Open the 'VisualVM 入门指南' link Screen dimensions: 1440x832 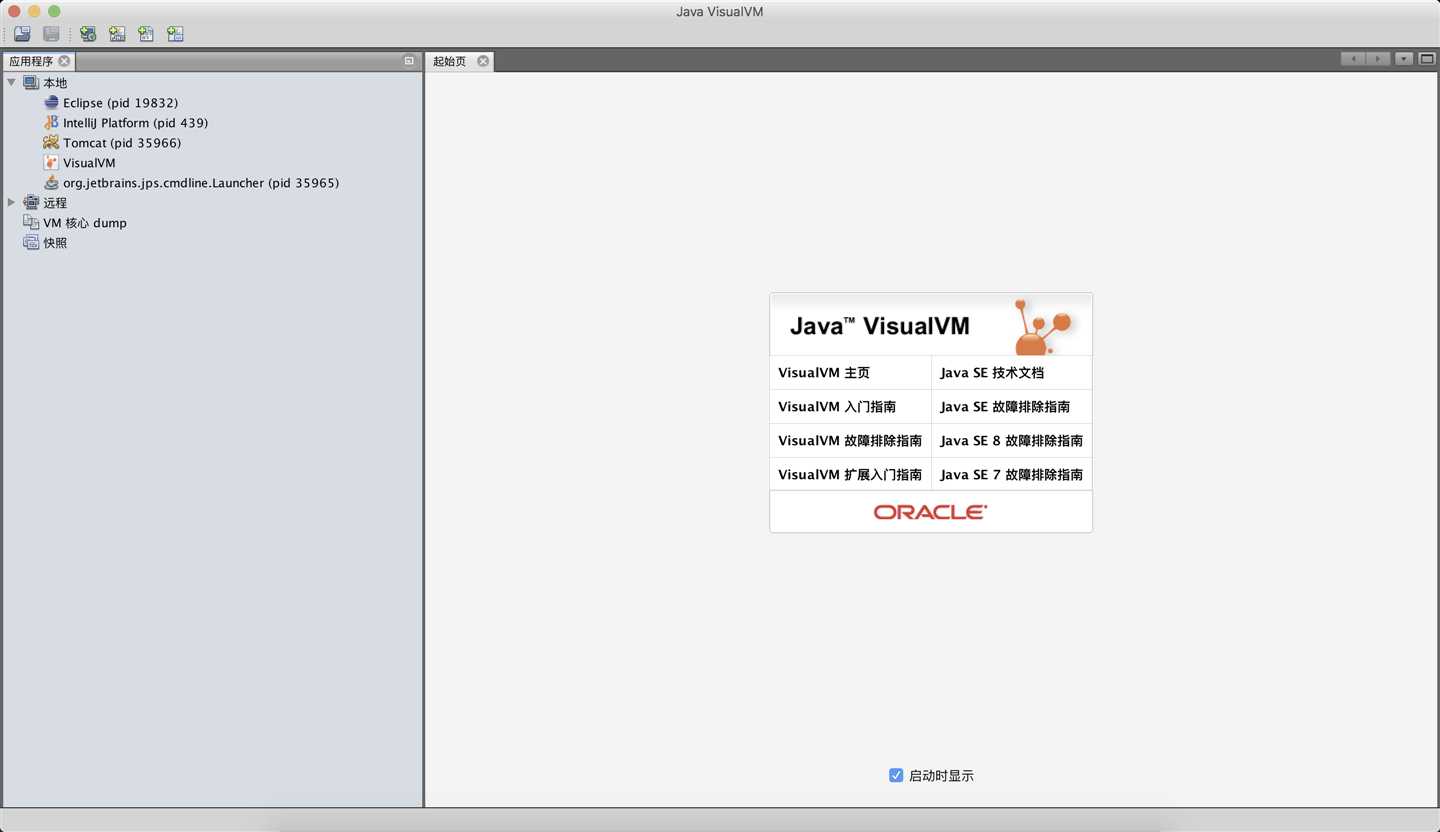click(x=837, y=407)
